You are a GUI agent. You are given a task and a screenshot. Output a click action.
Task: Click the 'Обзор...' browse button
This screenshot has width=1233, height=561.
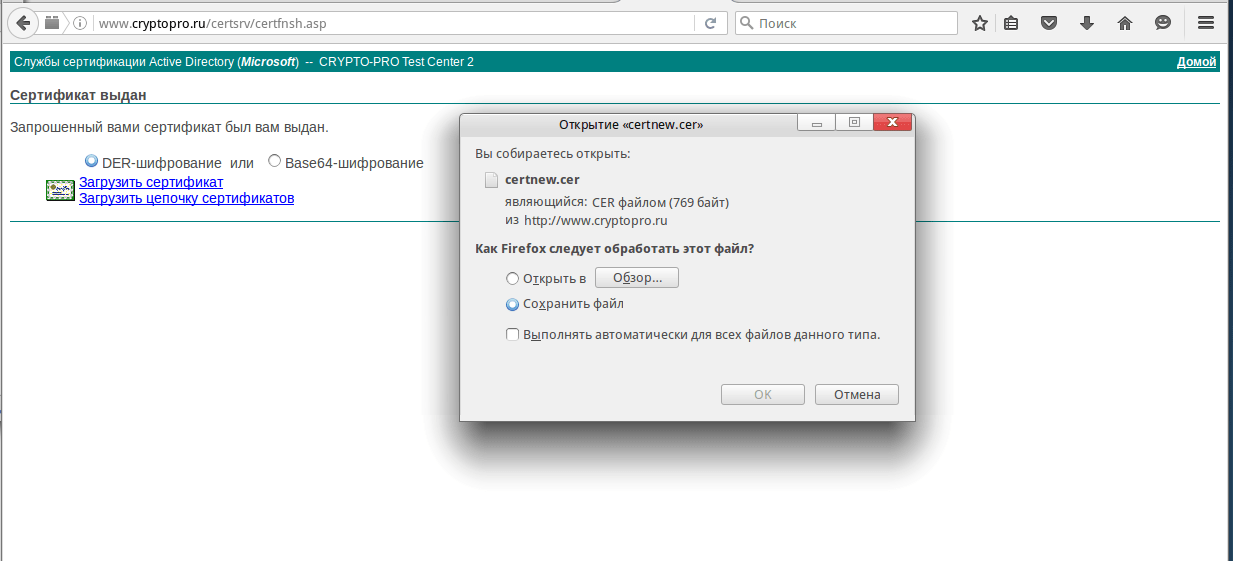point(636,278)
